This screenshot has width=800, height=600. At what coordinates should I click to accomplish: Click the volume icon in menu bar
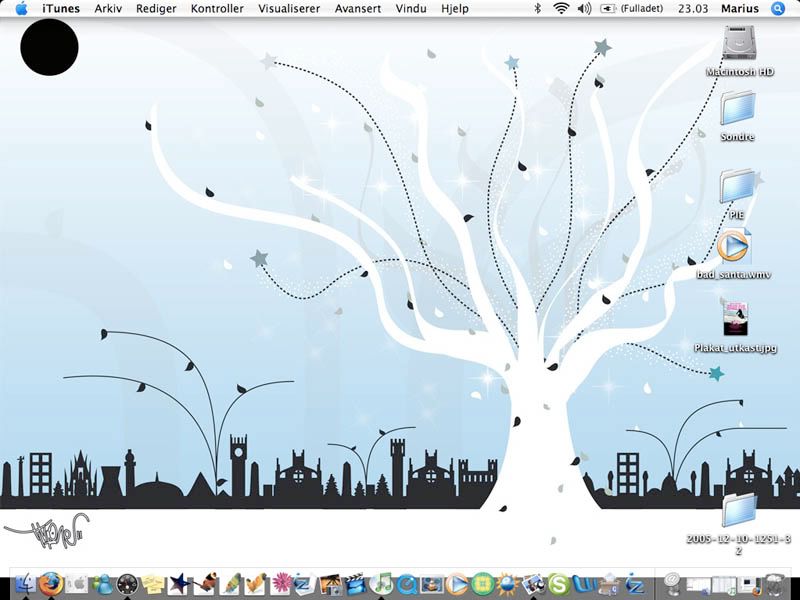584,8
